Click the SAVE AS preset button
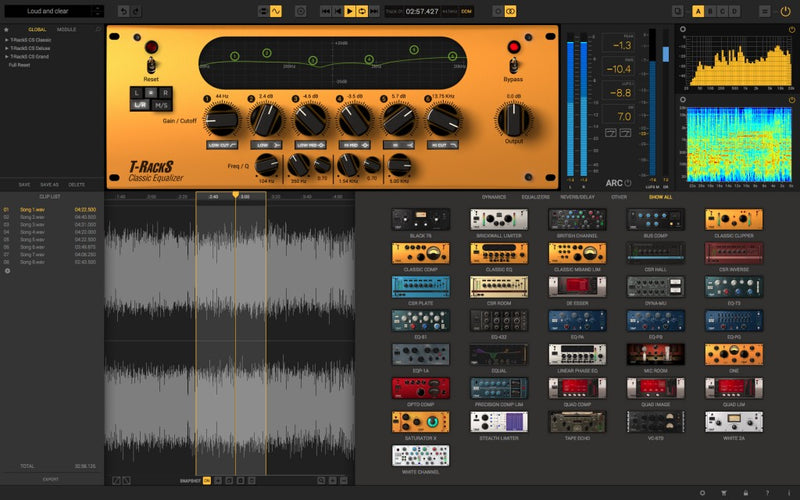This screenshot has height=500, width=800. click(49, 185)
